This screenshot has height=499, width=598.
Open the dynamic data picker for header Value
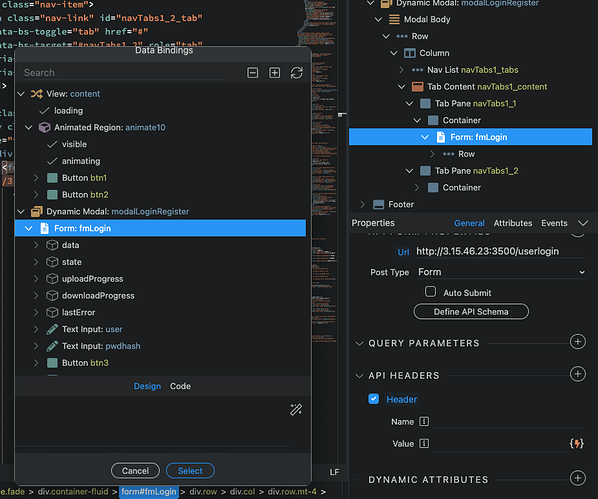576,443
